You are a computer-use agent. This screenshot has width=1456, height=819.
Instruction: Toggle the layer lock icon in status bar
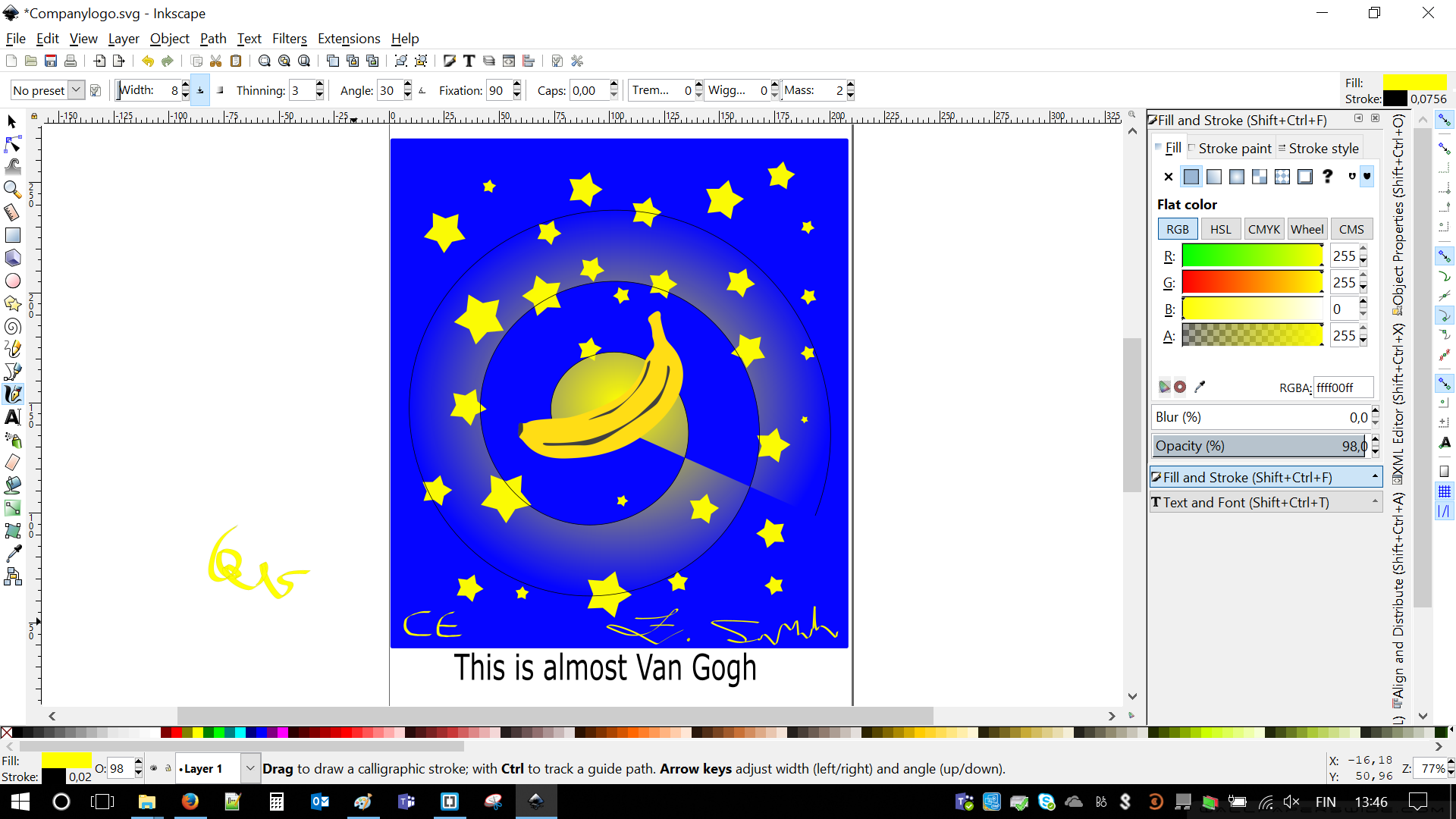click(168, 768)
